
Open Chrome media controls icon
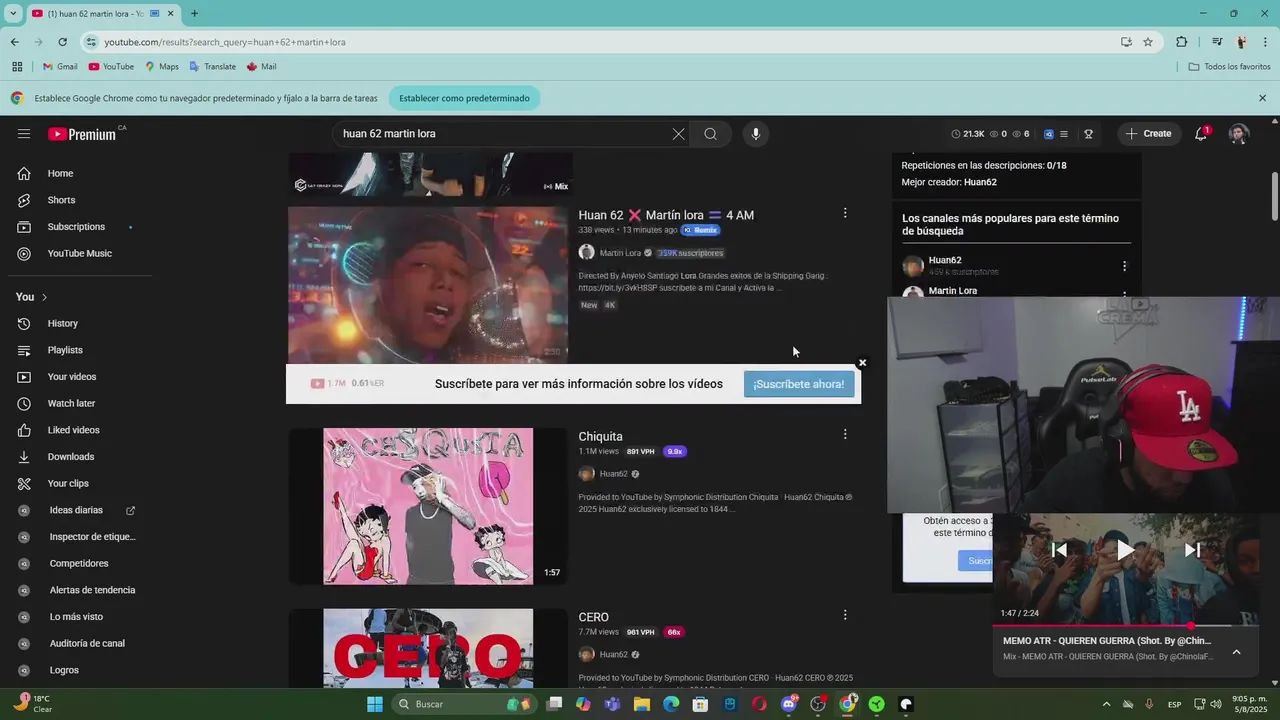(1217, 42)
